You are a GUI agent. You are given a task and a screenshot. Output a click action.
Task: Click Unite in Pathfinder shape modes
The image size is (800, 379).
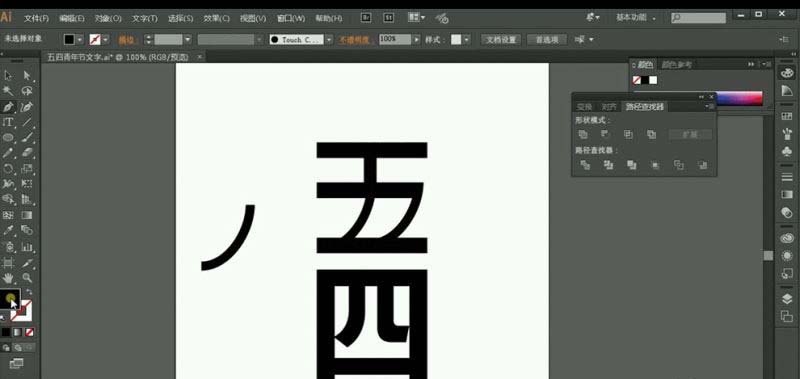click(583, 135)
